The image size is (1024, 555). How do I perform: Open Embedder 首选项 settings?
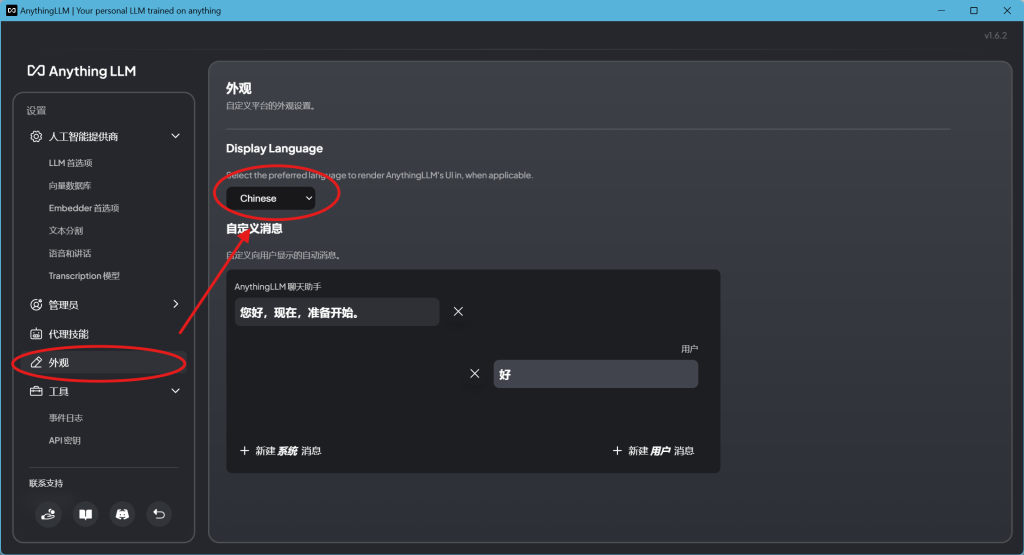[84, 208]
